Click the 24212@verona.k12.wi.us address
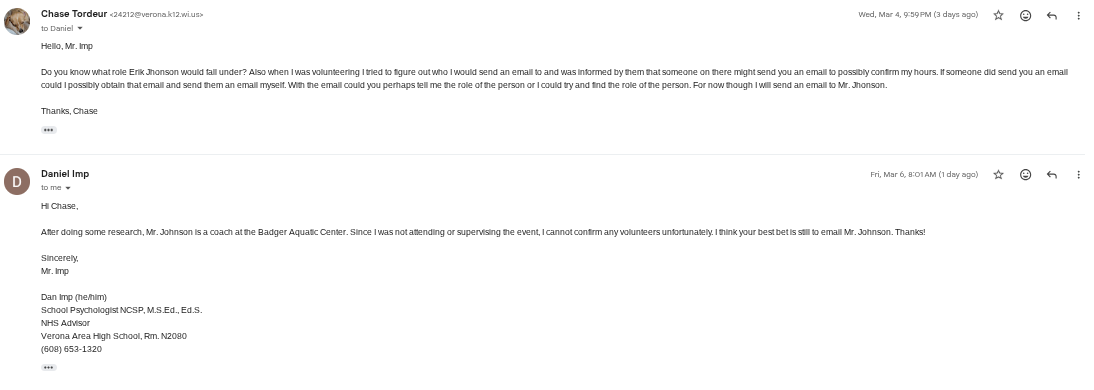Viewport: 1094px width, 390px height. pyautogui.click(x=156, y=15)
